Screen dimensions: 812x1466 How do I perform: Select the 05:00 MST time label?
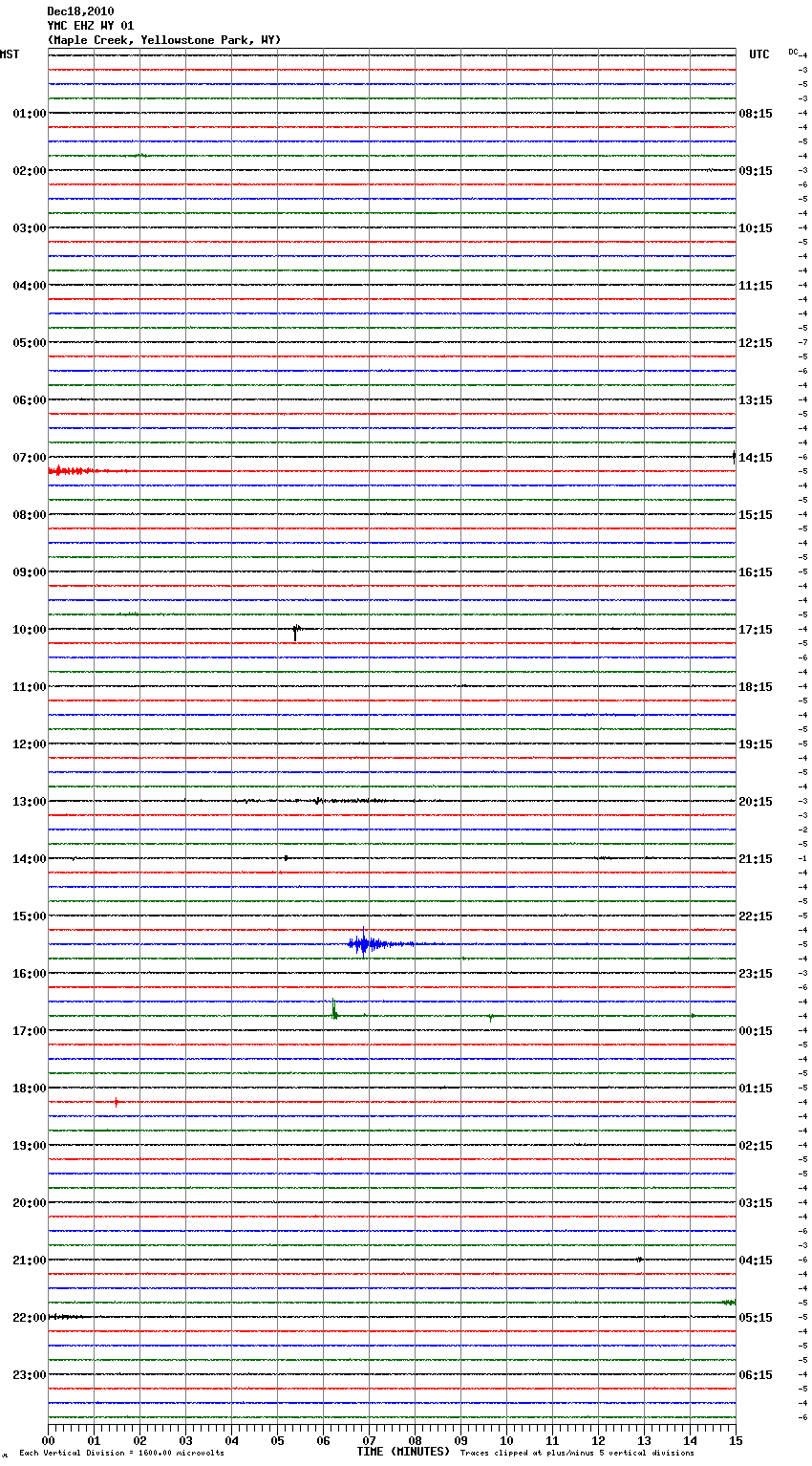pyautogui.click(x=29, y=343)
